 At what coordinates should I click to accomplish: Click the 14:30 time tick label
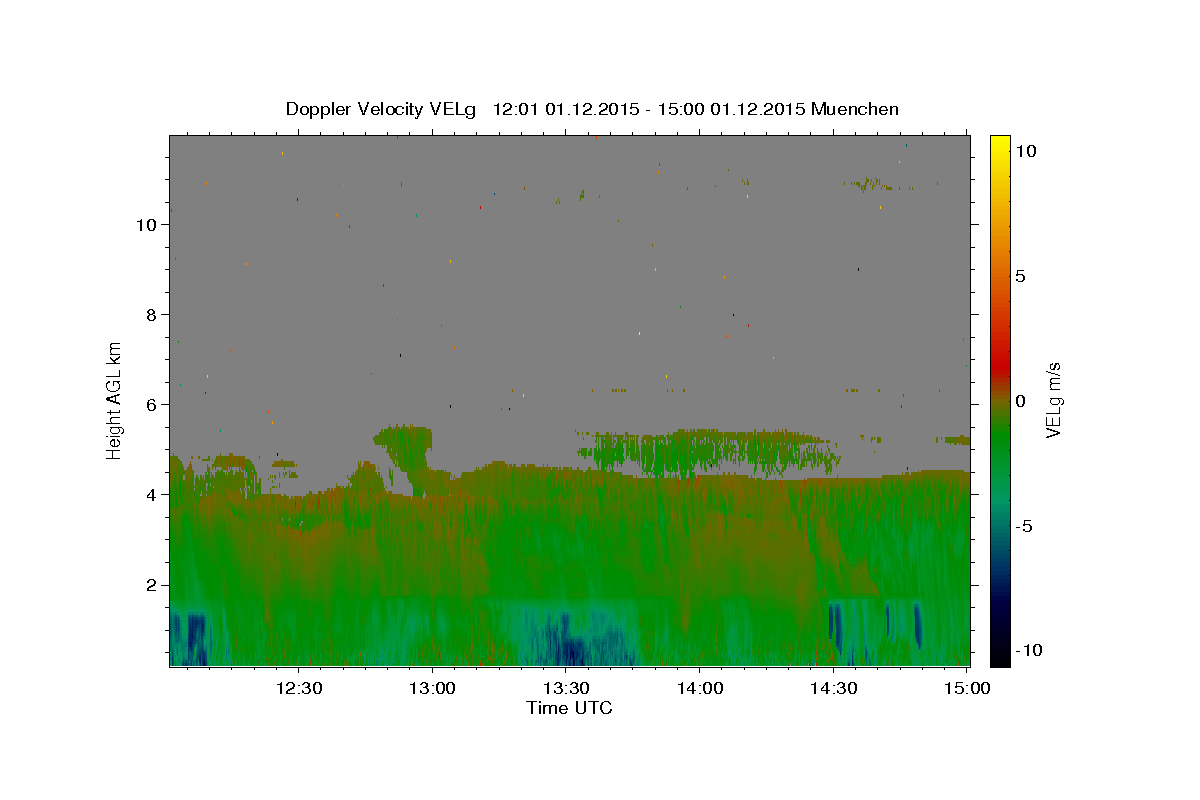pyautogui.click(x=832, y=688)
